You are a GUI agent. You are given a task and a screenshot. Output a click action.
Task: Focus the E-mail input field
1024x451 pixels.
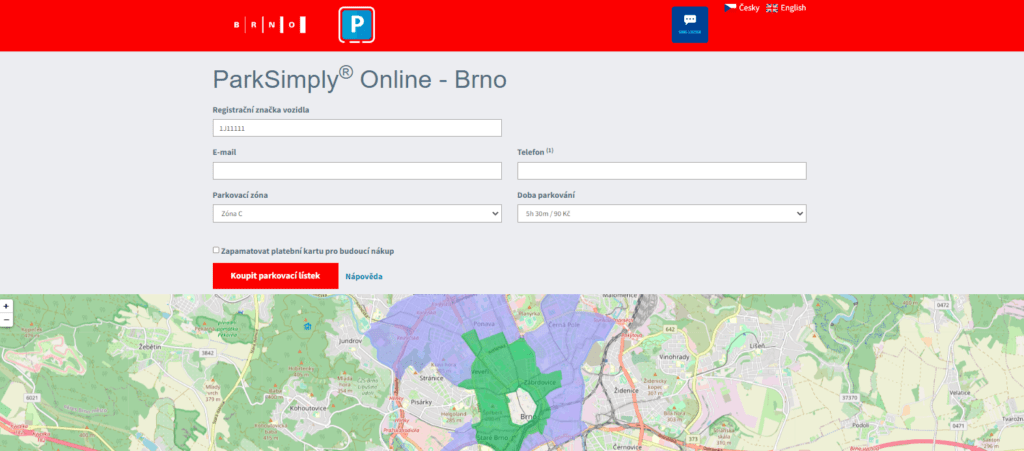tap(357, 171)
